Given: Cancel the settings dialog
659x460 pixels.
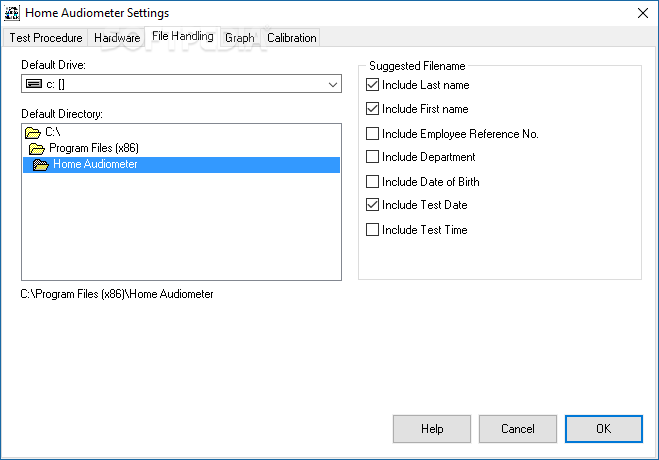Looking at the screenshot, I should point(518,429).
